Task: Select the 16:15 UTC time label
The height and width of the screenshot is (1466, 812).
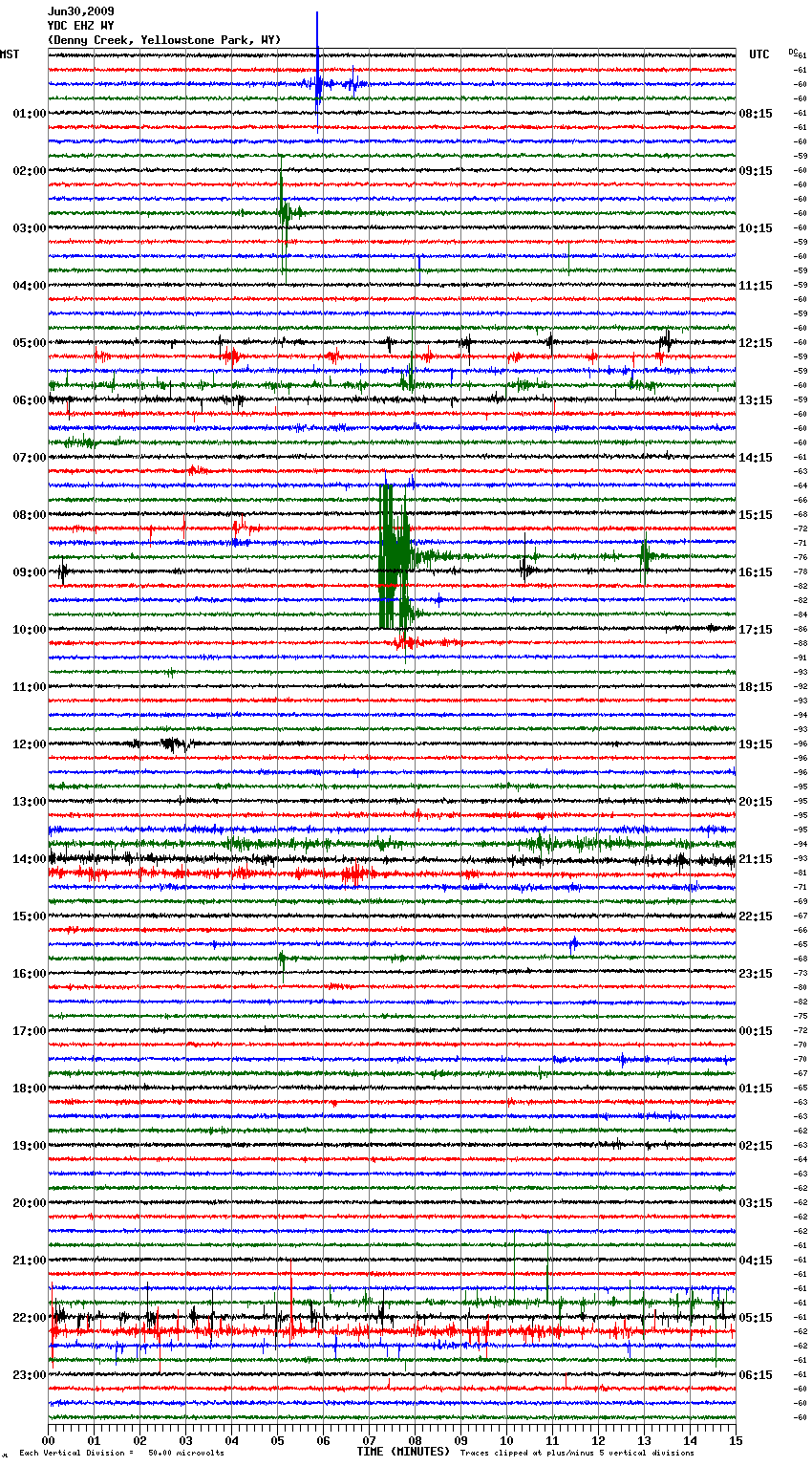Action: tap(756, 572)
